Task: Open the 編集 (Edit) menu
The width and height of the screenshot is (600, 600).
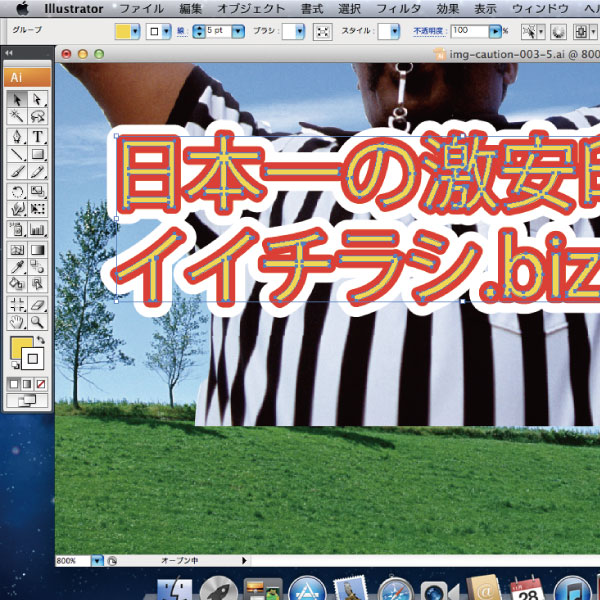Action: 191,8
